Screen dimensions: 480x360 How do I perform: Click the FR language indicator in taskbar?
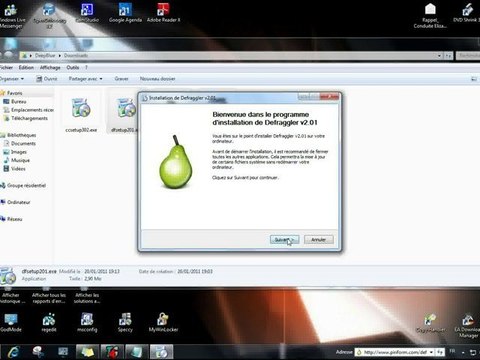coord(452,351)
